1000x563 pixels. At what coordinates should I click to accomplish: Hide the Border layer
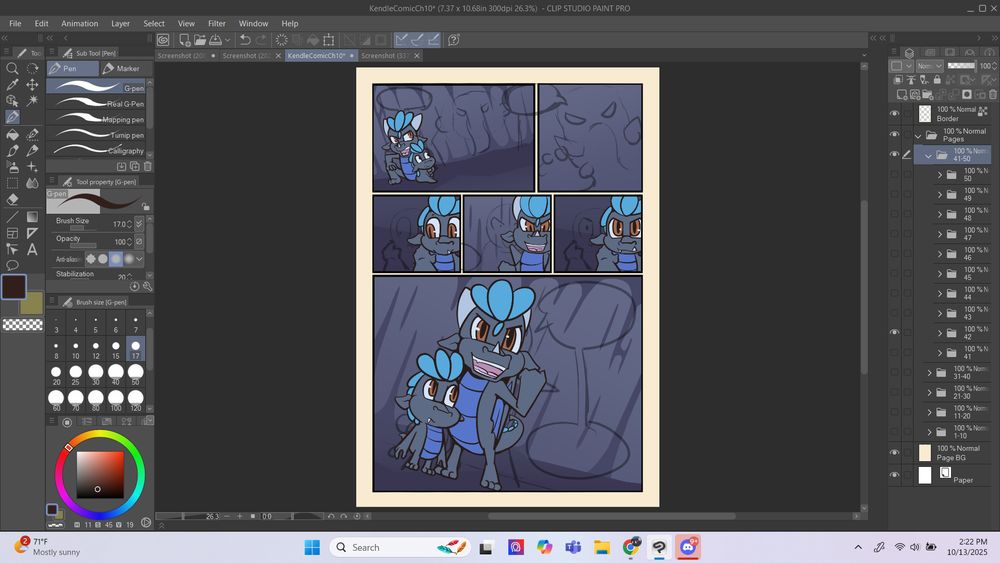tap(895, 113)
